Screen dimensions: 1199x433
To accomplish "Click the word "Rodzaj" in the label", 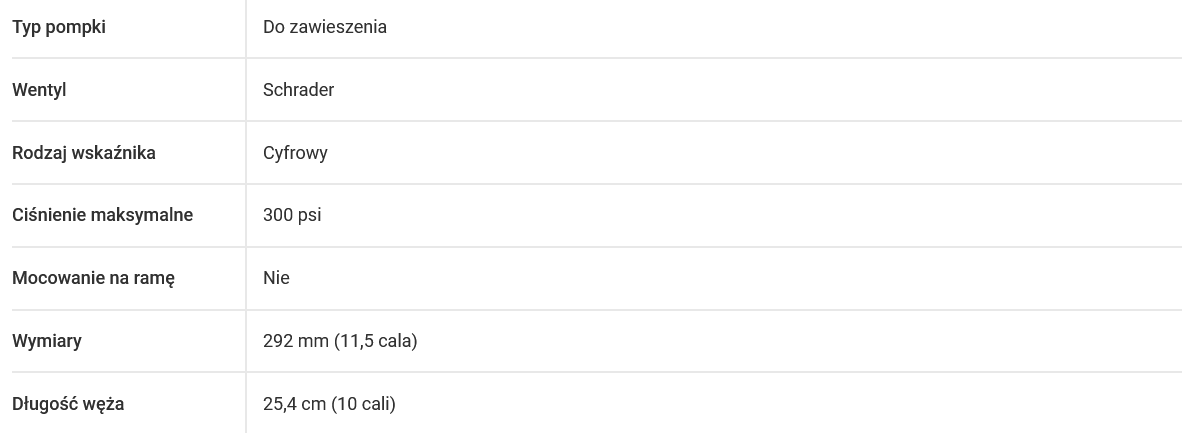I will point(39,153).
